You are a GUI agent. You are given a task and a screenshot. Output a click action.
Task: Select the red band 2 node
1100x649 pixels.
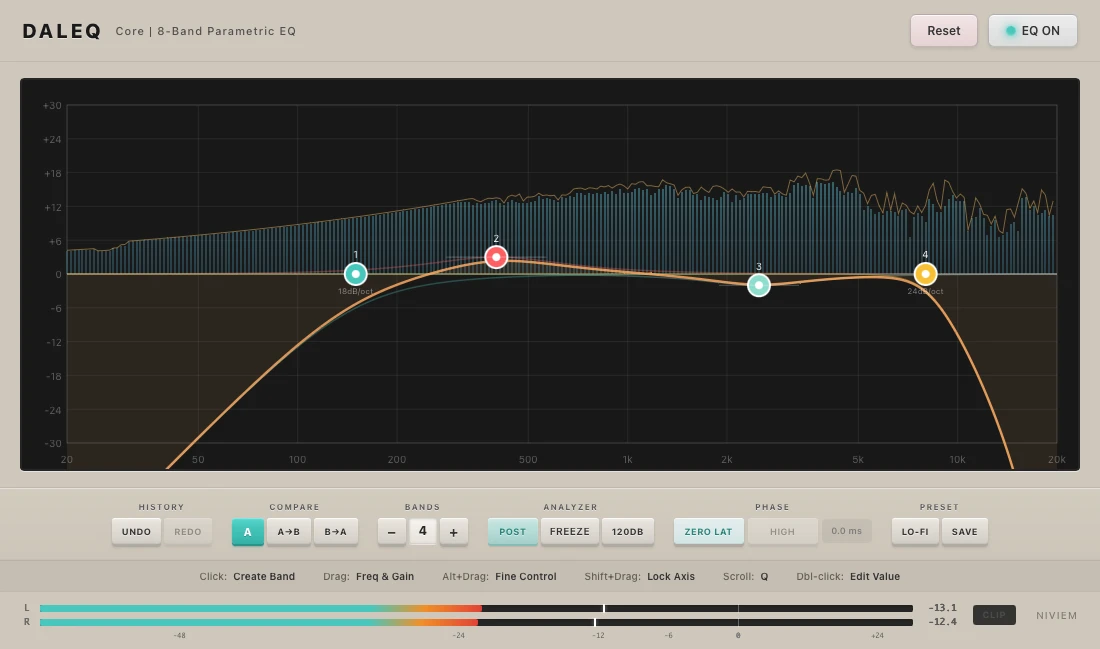point(496,257)
